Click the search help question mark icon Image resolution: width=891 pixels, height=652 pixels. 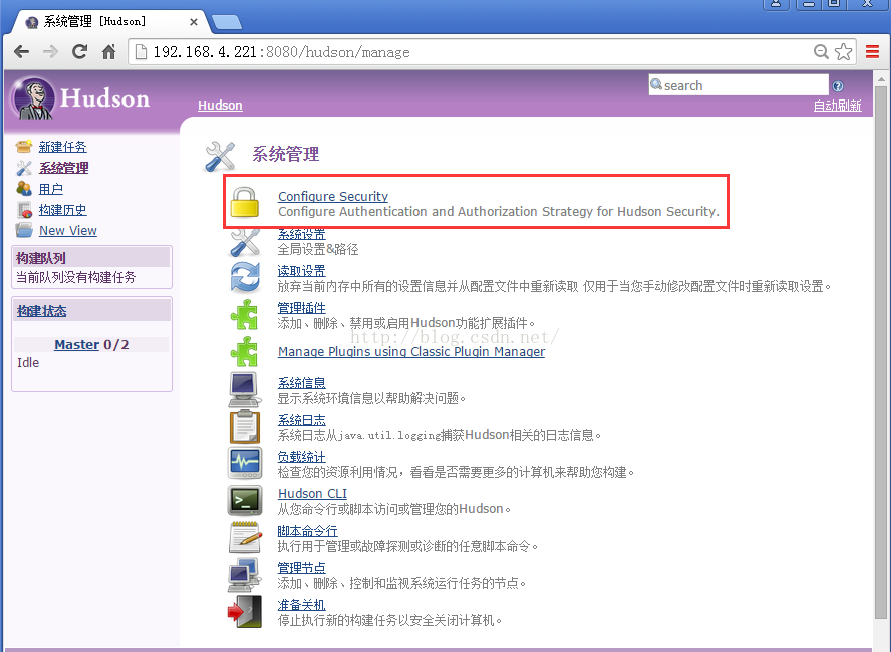[838, 86]
